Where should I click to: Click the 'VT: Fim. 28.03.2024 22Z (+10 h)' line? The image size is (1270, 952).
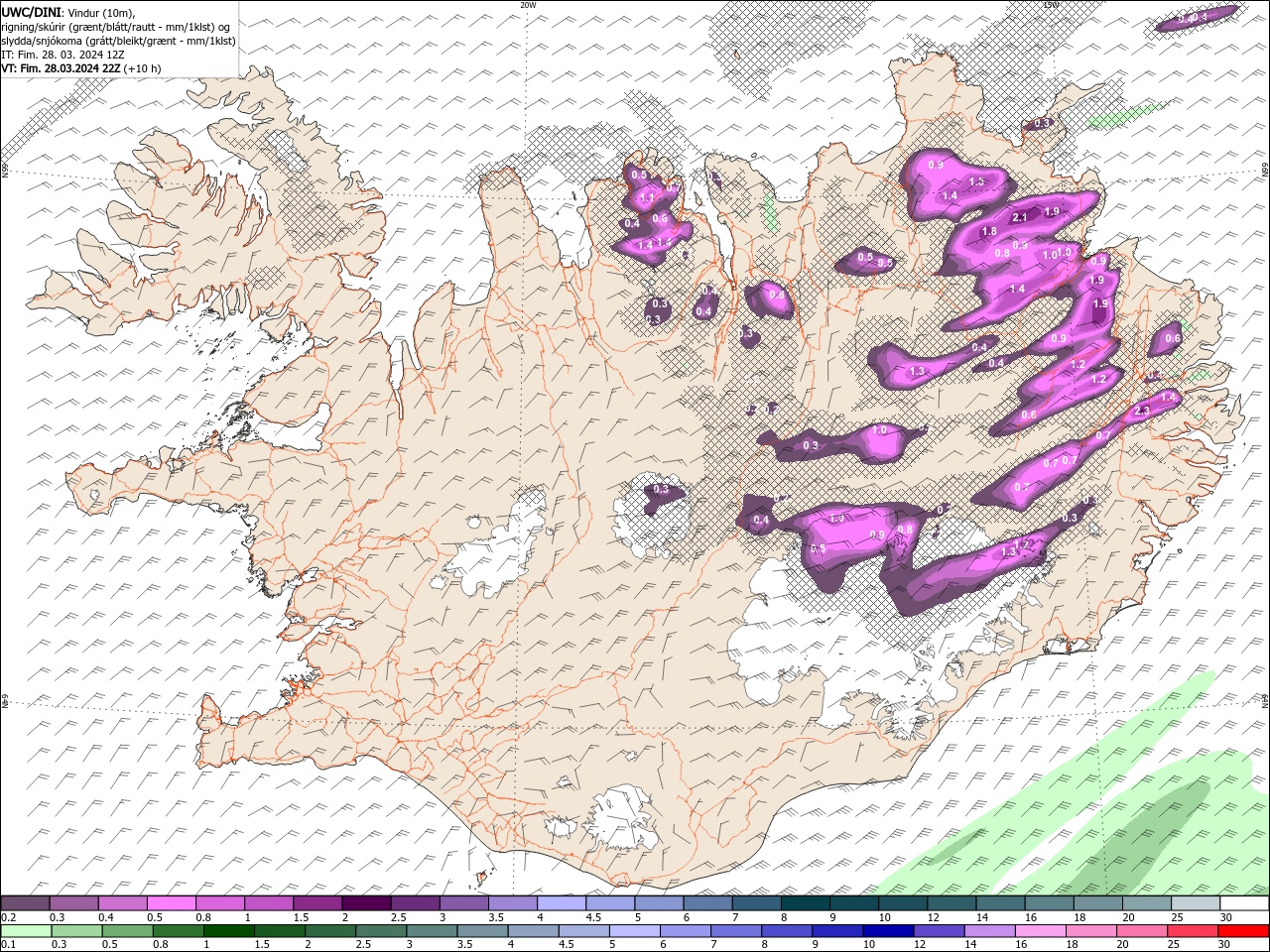click(x=81, y=68)
